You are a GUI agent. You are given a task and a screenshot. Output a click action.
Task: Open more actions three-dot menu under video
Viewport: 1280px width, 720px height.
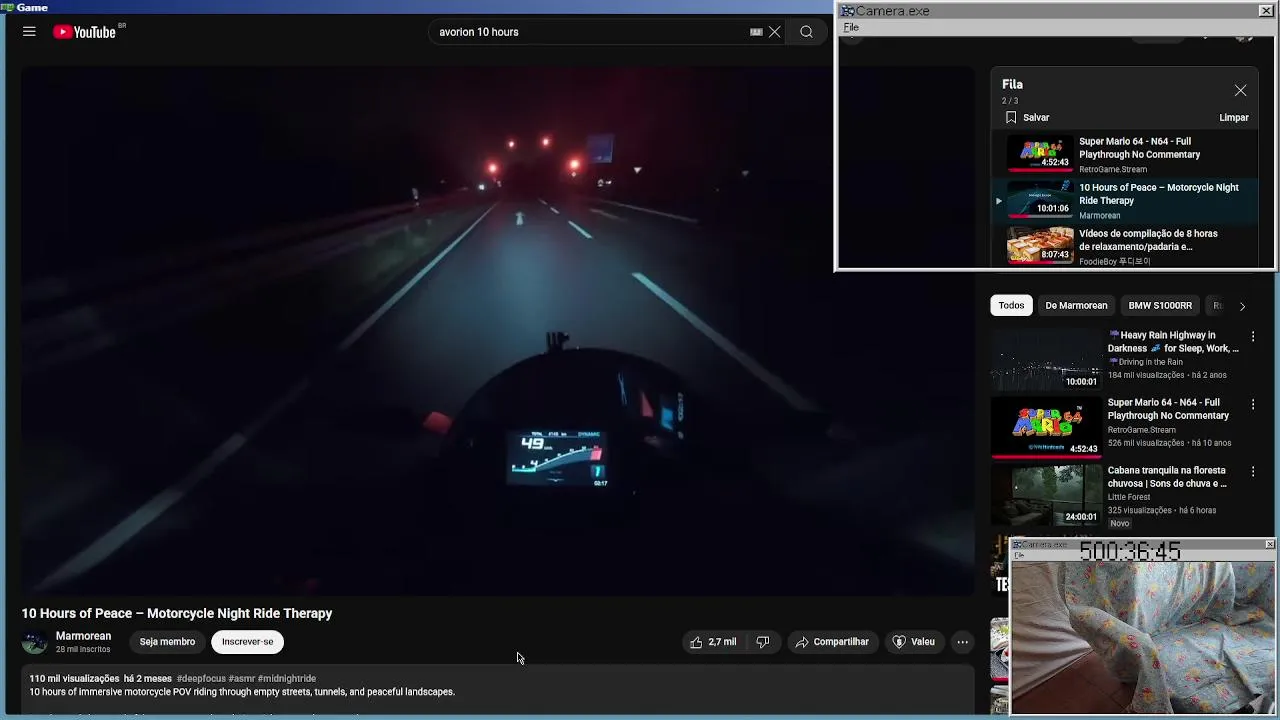click(x=962, y=642)
